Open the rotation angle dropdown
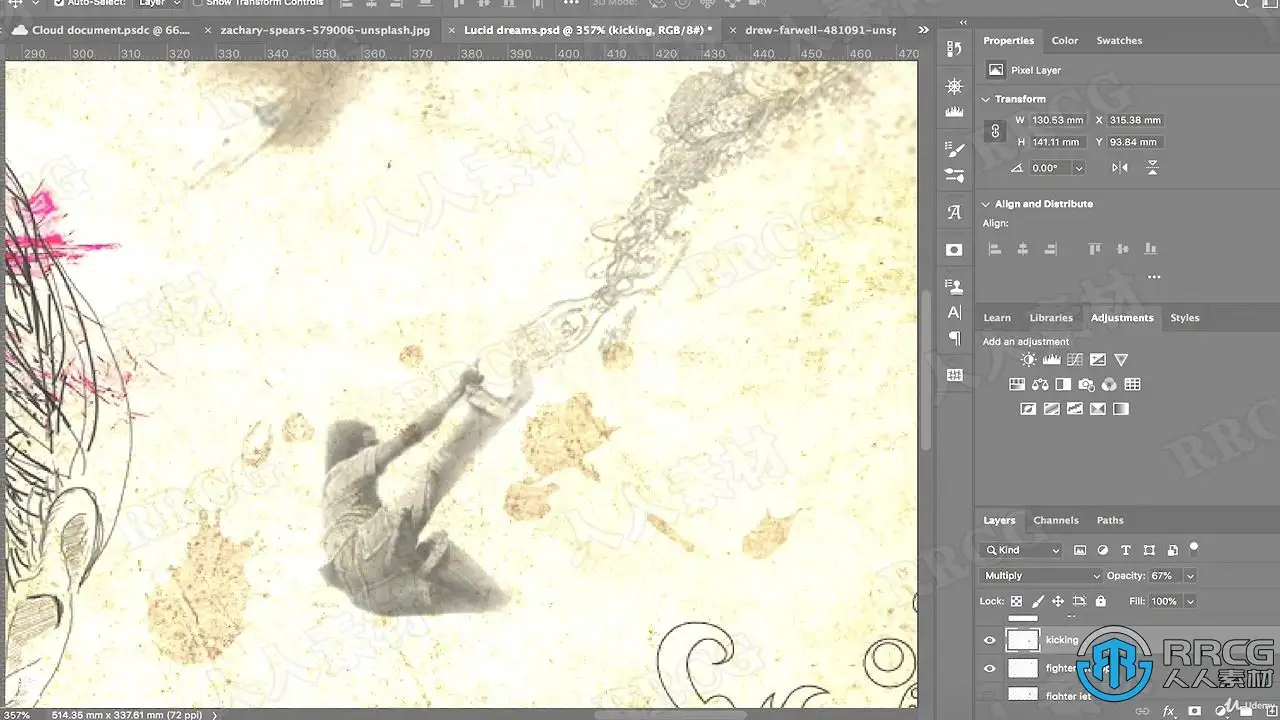This screenshot has width=1280, height=720. point(1078,168)
